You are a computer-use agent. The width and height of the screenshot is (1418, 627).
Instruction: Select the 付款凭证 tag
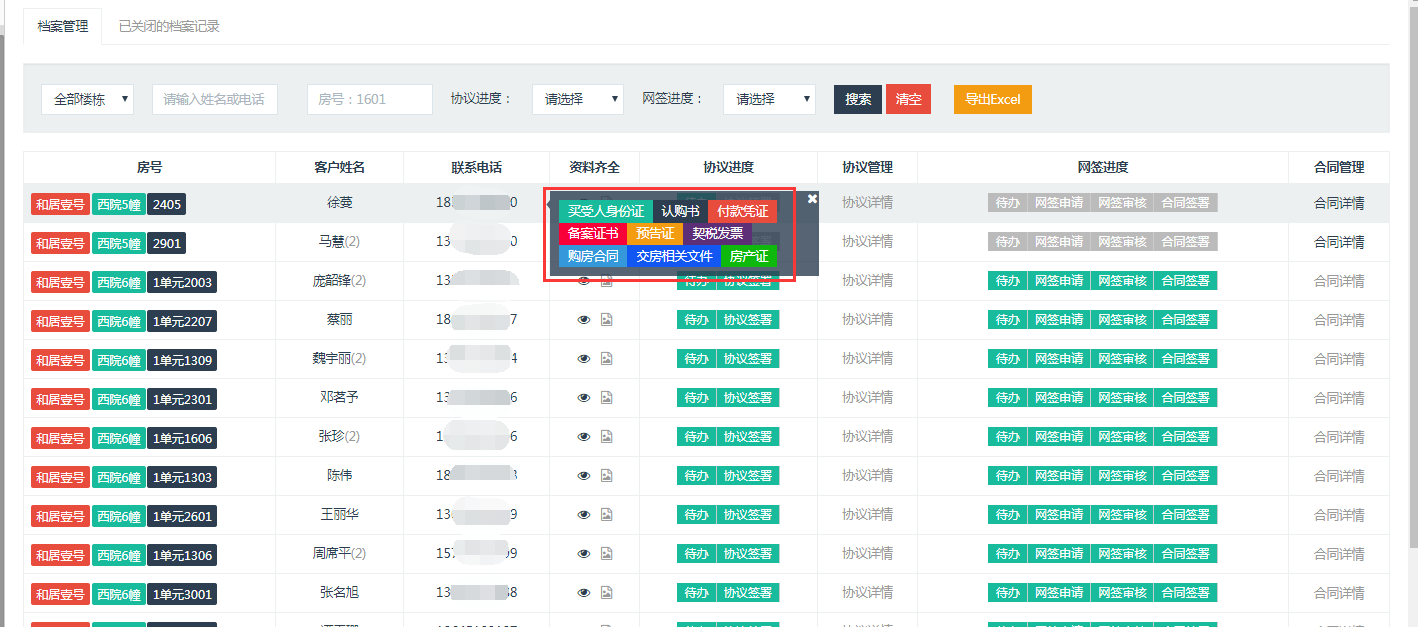pos(742,211)
